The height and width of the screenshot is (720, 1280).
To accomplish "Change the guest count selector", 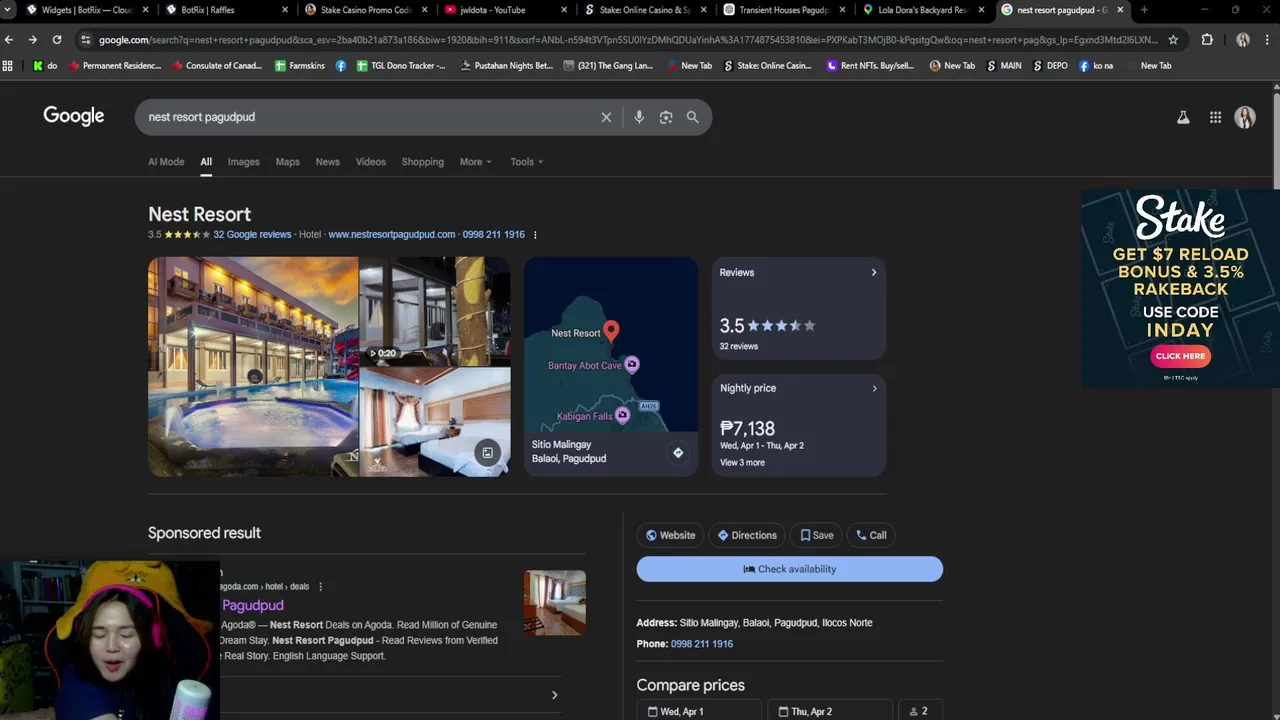I will [x=920, y=711].
